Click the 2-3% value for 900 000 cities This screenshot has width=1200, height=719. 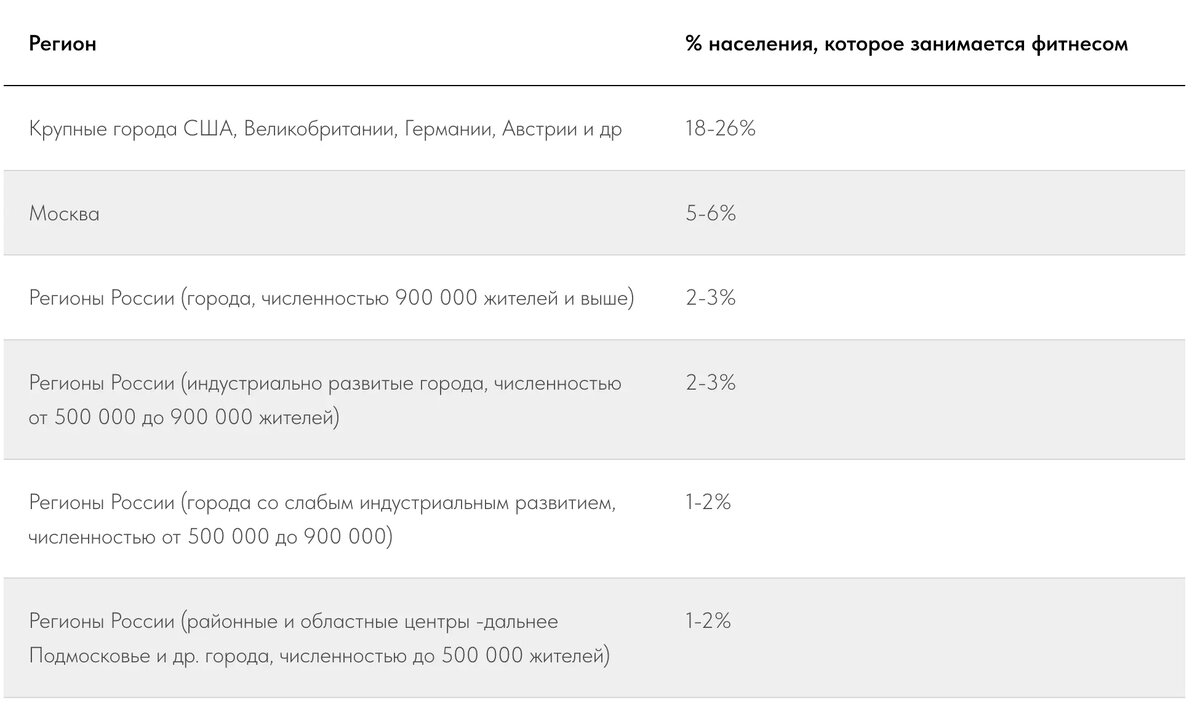711,298
